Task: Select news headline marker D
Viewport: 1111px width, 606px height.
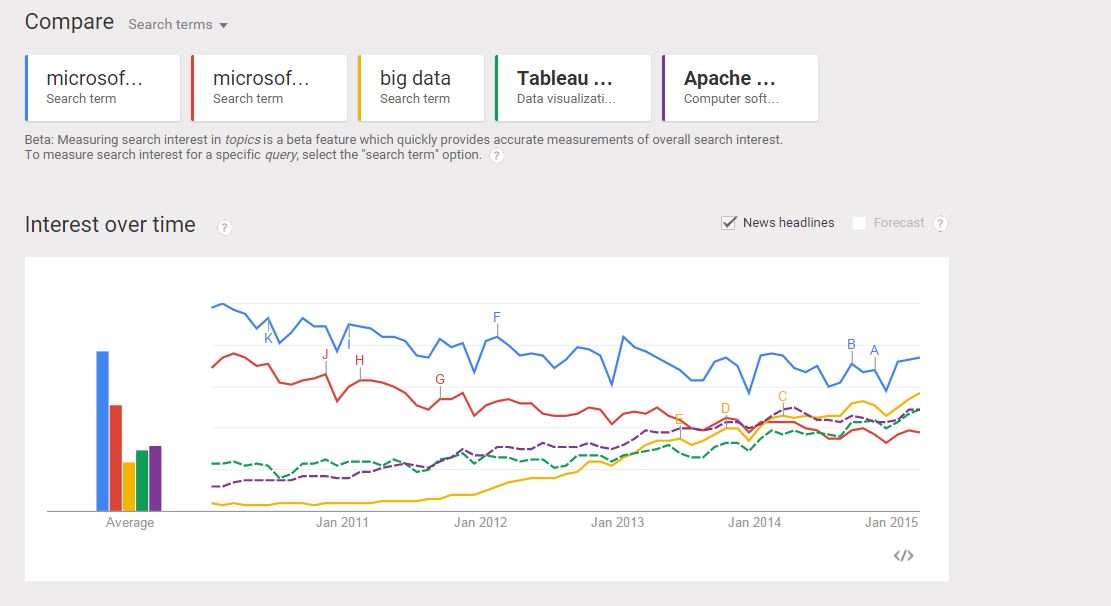Action: coord(725,408)
